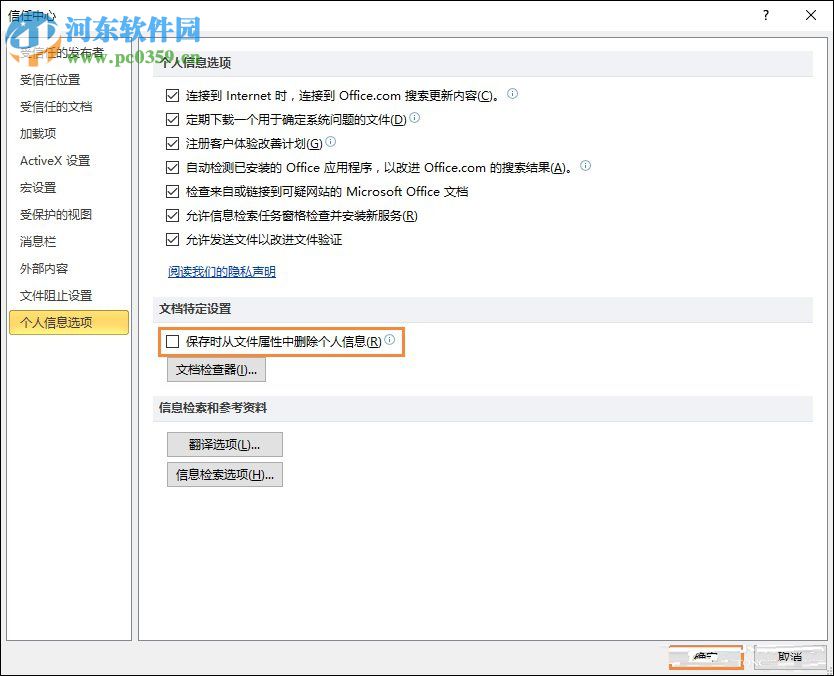Click the 确定 button to confirm

point(706,657)
